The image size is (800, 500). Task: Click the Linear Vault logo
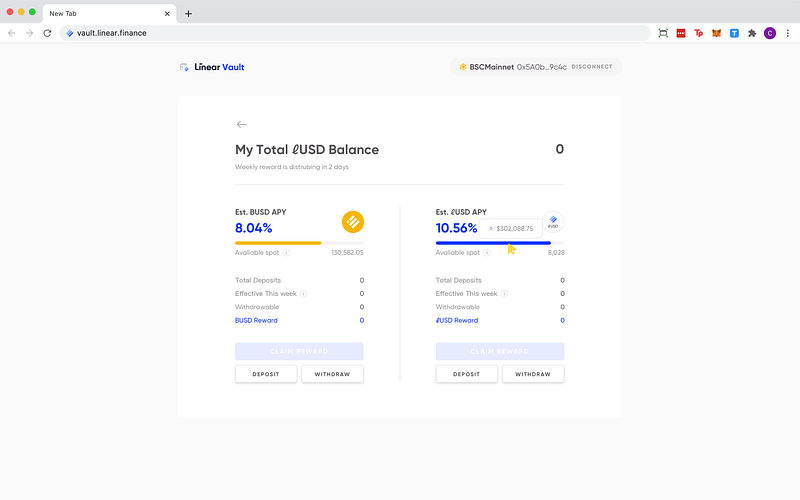(x=211, y=67)
